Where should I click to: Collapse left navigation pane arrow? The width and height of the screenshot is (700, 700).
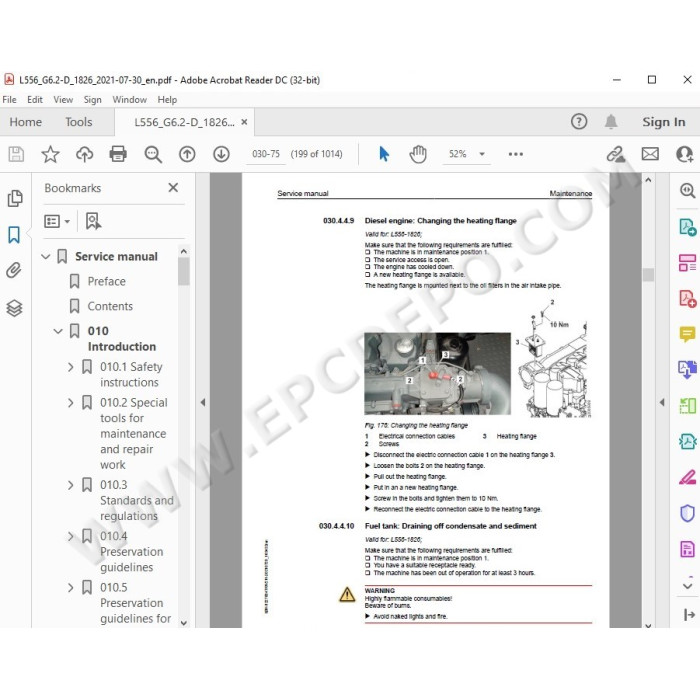(x=203, y=402)
